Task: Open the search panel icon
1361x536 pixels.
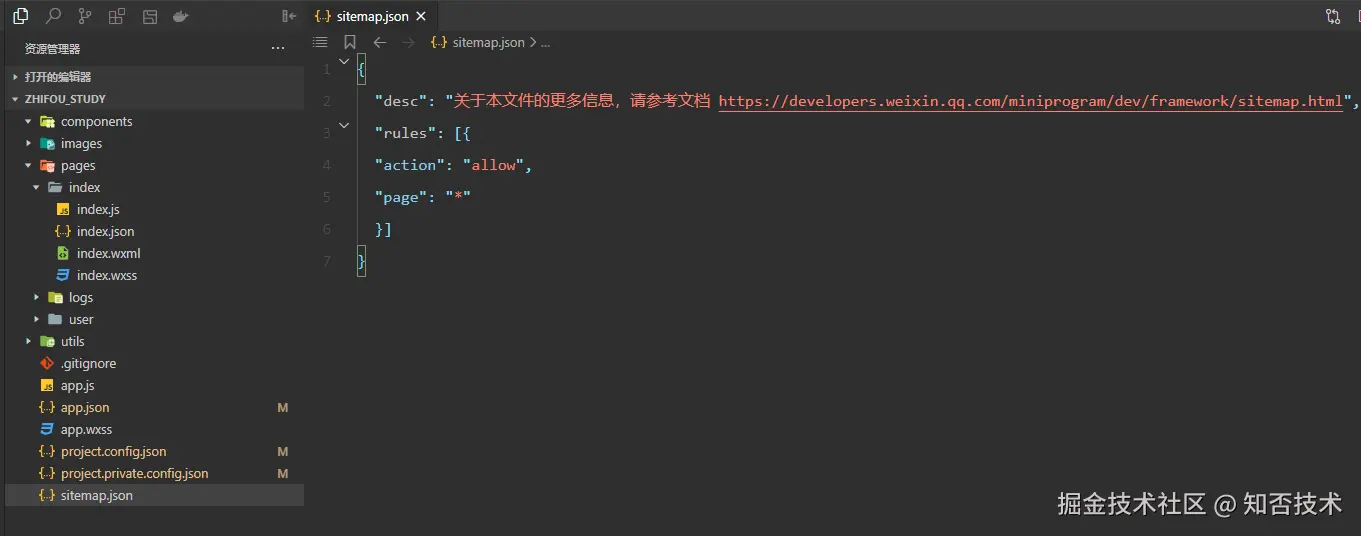Action: pos(53,16)
